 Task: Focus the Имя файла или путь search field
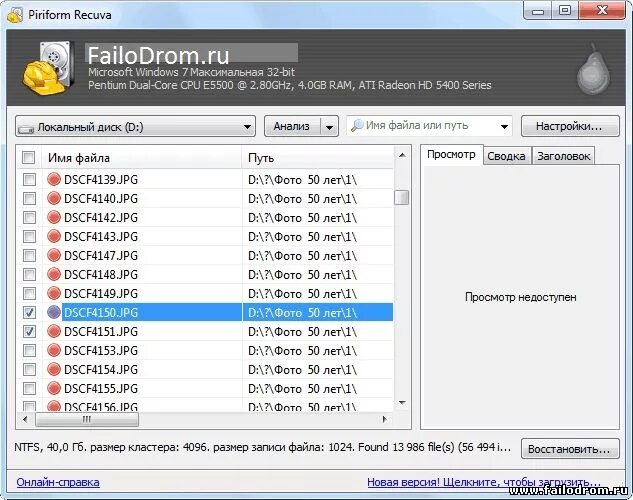coord(430,126)
